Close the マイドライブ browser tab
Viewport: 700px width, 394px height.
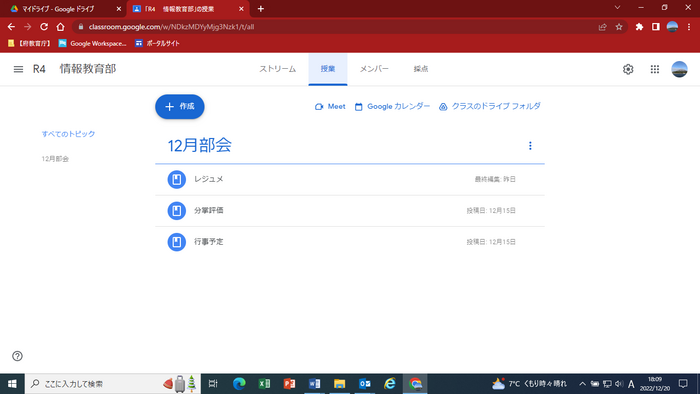119,9
